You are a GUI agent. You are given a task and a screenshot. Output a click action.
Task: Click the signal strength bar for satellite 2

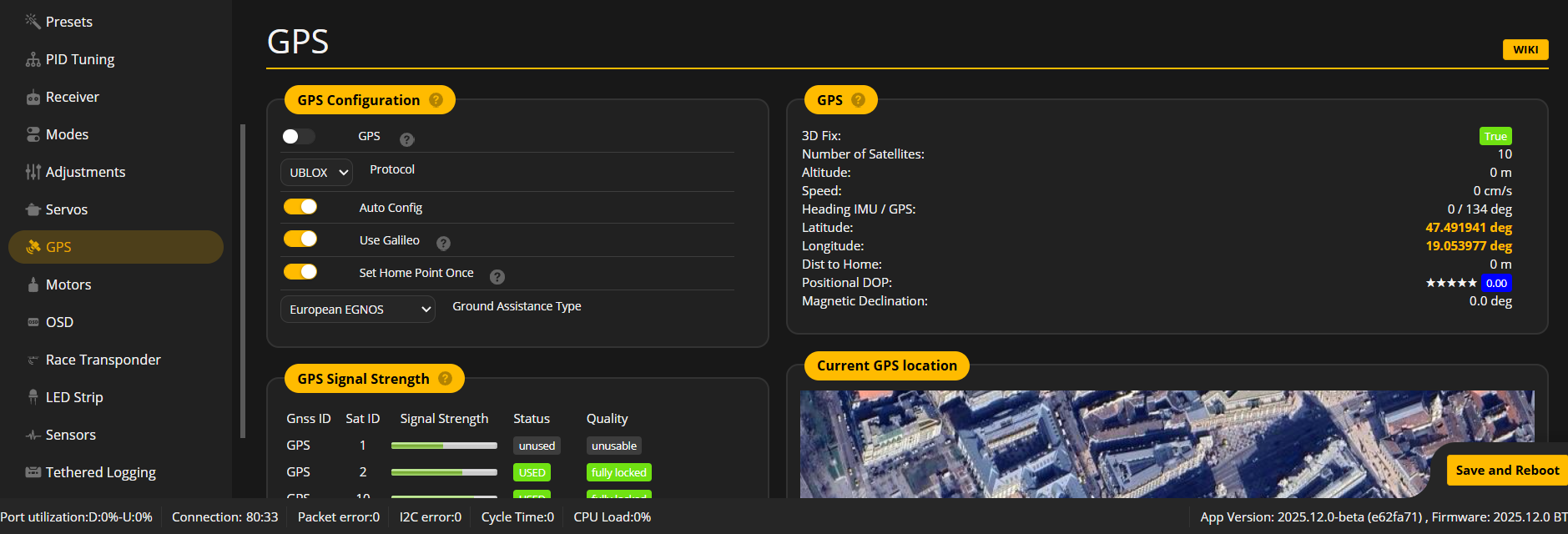coord(444,472)
